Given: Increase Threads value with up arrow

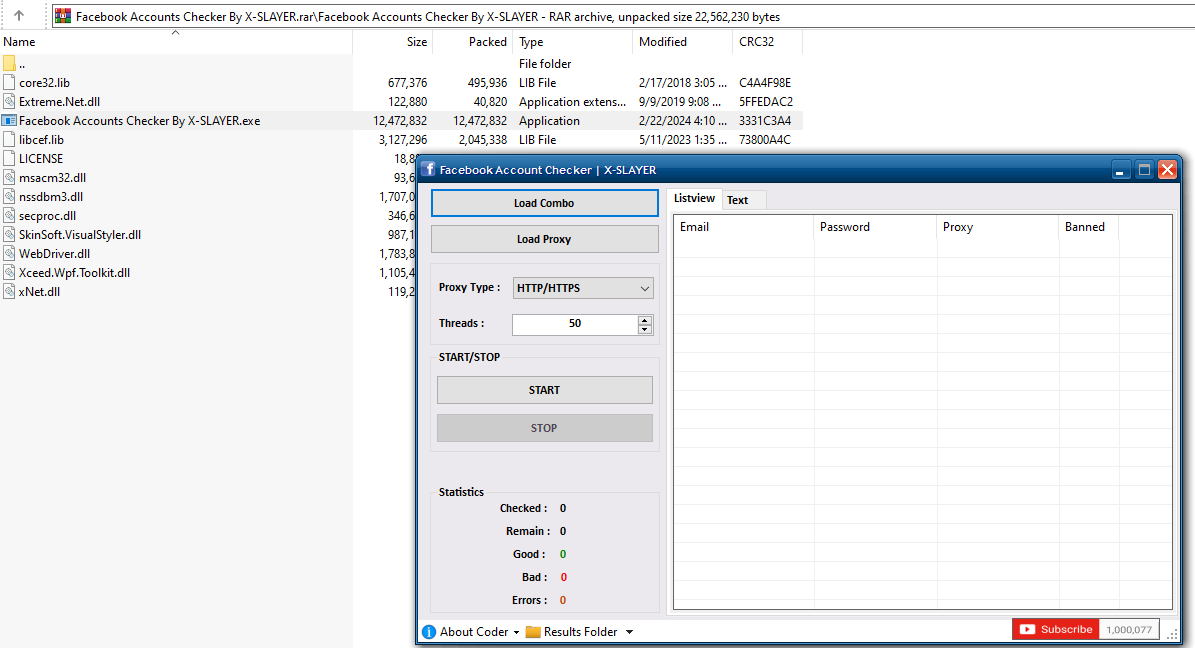Looking at the screenshot, I should click(645, 319).
